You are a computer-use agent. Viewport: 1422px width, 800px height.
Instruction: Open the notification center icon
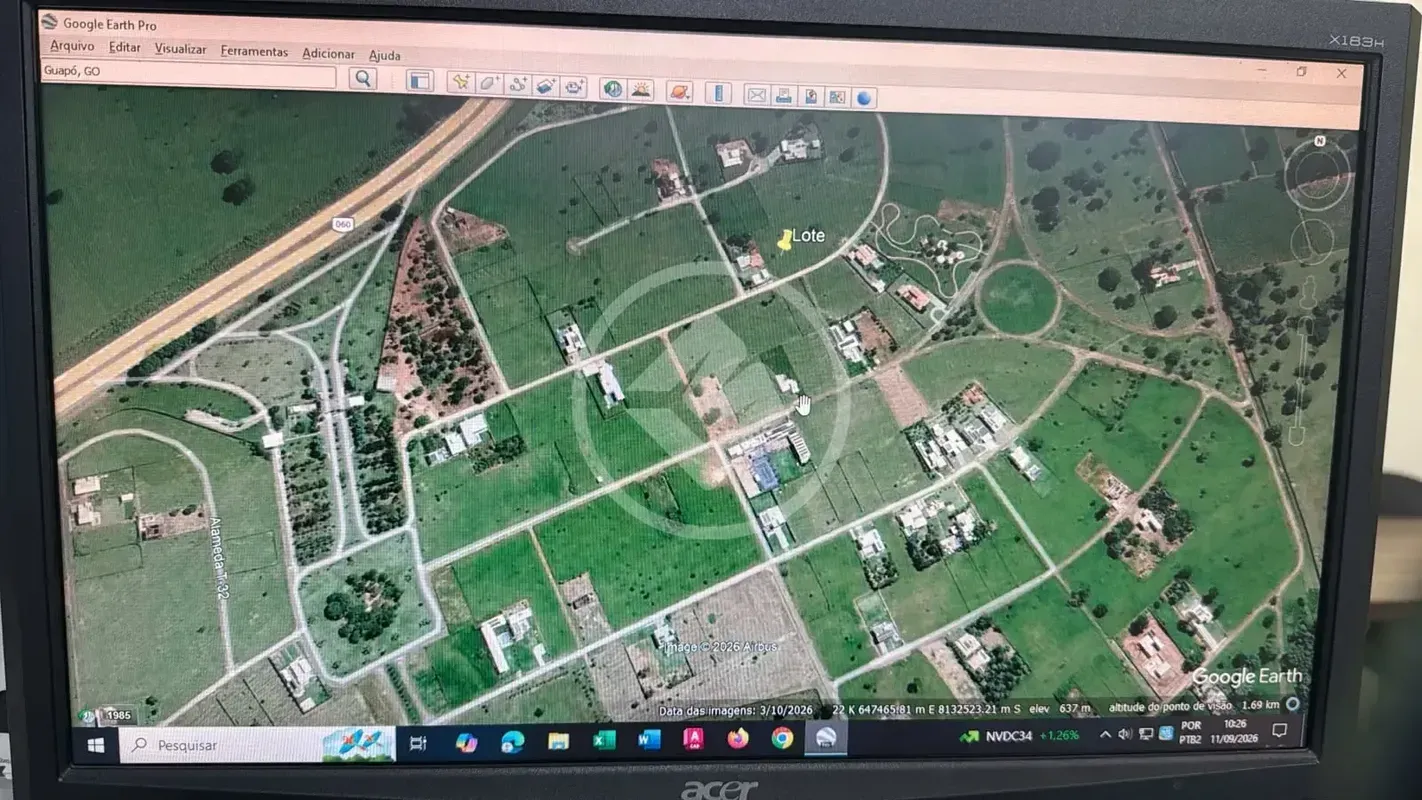click(x=1279, y=731)
